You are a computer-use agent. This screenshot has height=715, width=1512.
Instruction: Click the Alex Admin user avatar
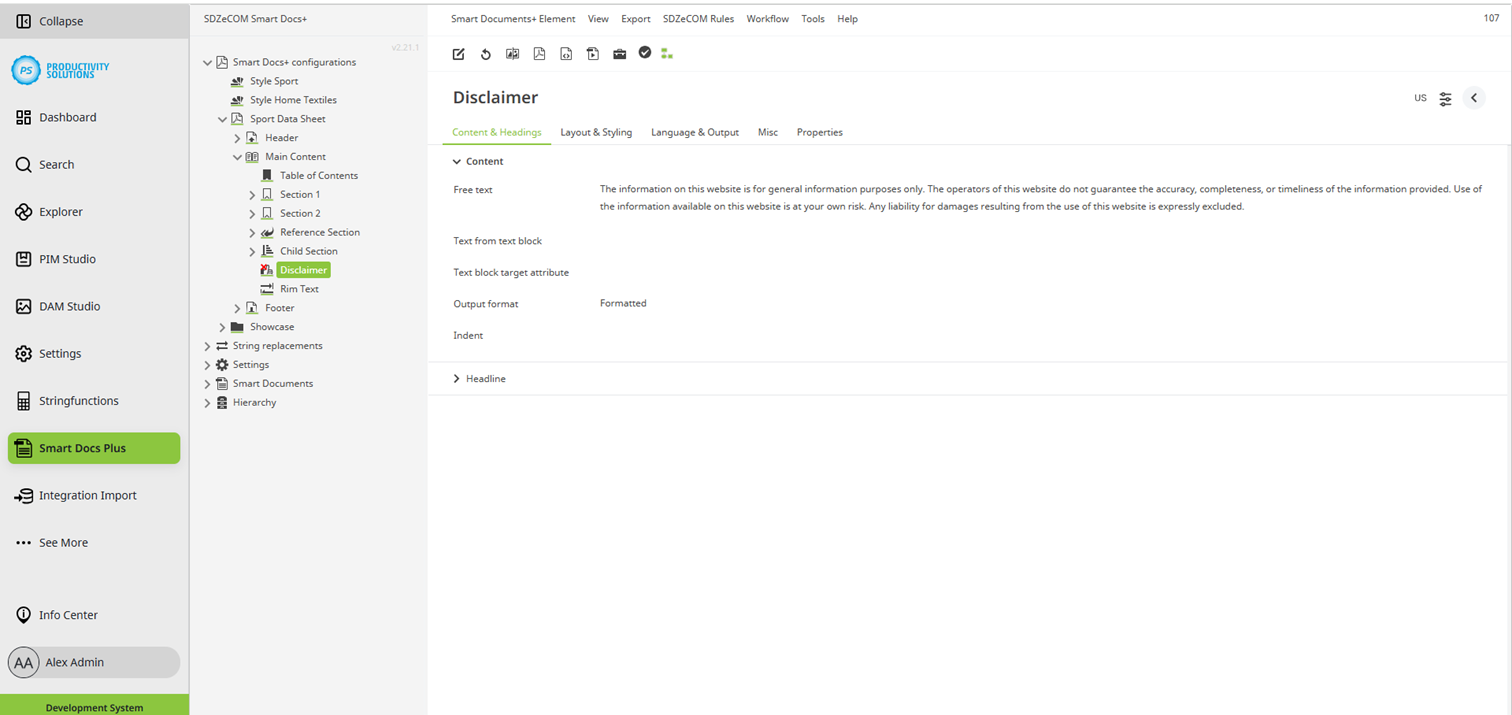click(x=24, y=662)
